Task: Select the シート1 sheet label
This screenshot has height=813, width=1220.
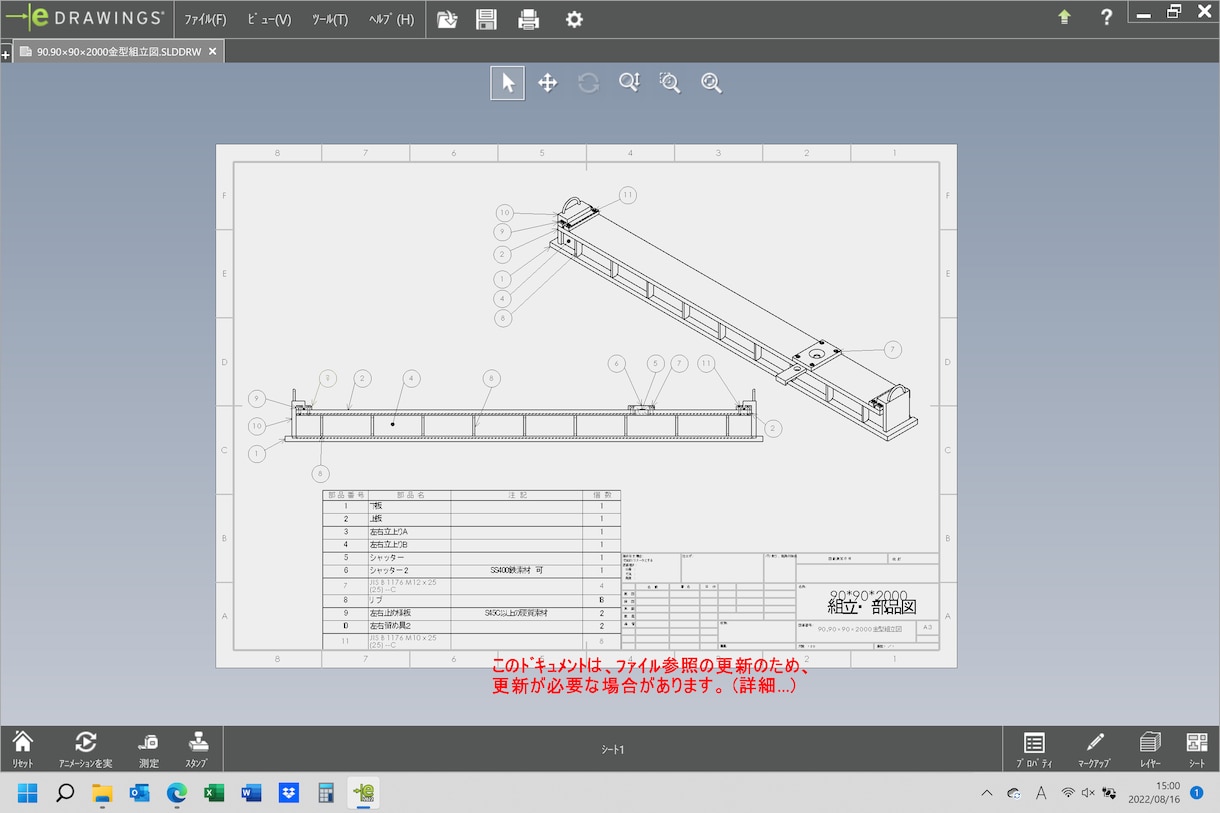Action: pyautogui.click(x=613, y=750)
